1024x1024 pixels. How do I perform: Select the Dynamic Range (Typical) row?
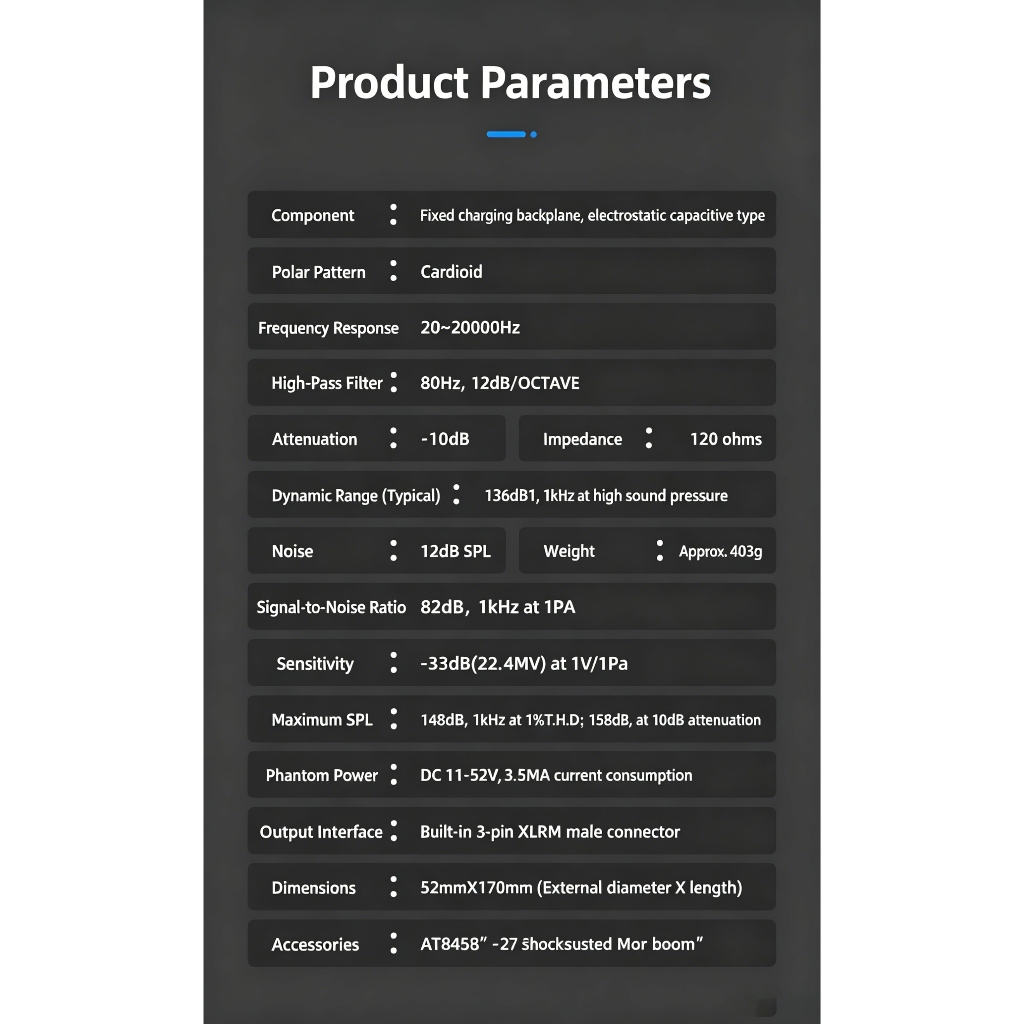(x=511, y=494)
